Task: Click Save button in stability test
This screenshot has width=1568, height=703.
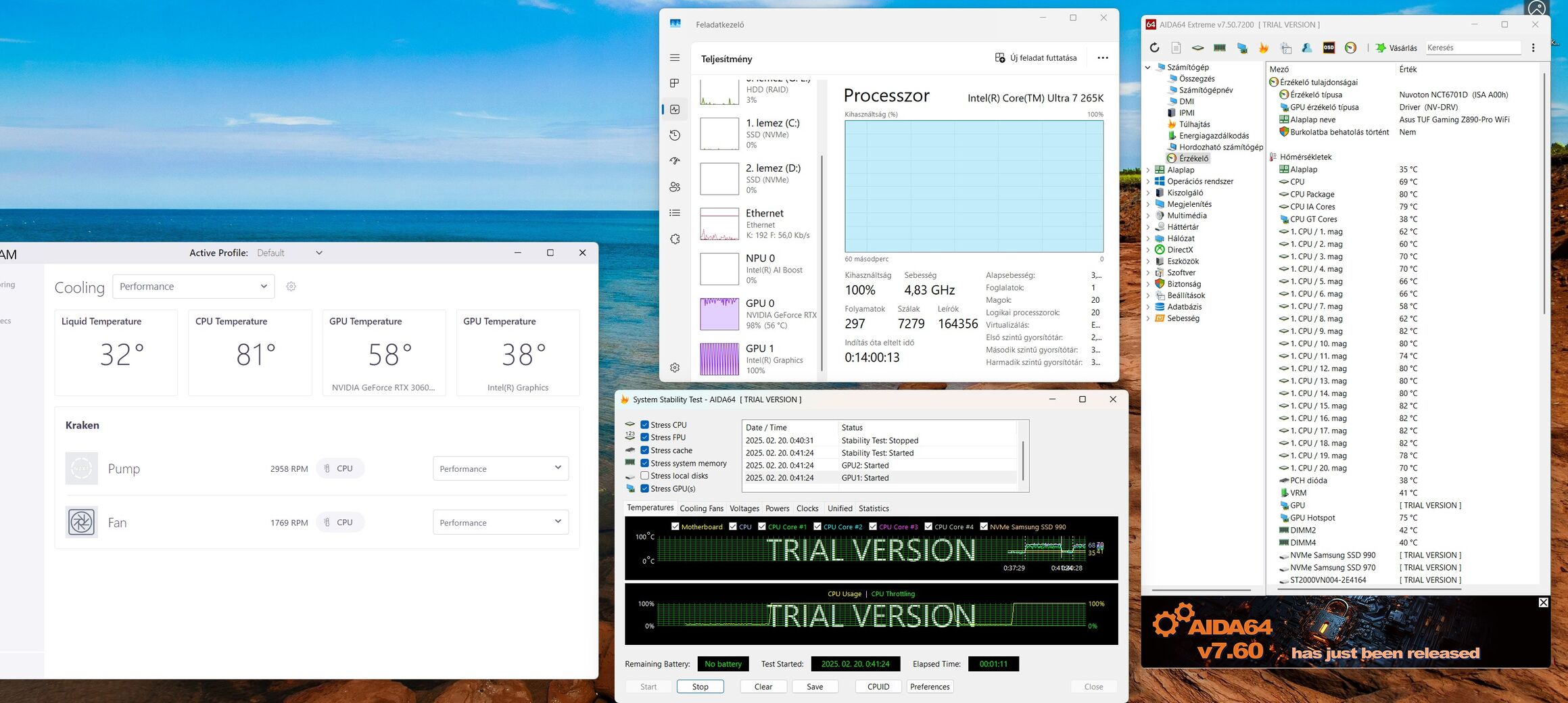Action: 815,687
